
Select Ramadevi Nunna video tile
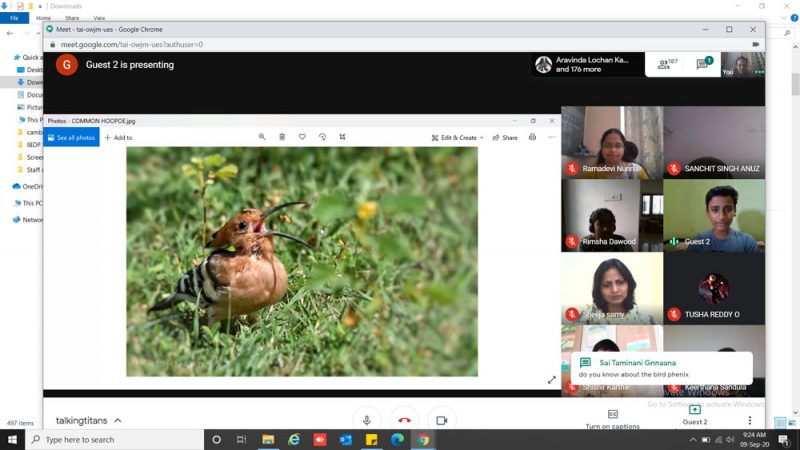[x=612, y=142]
